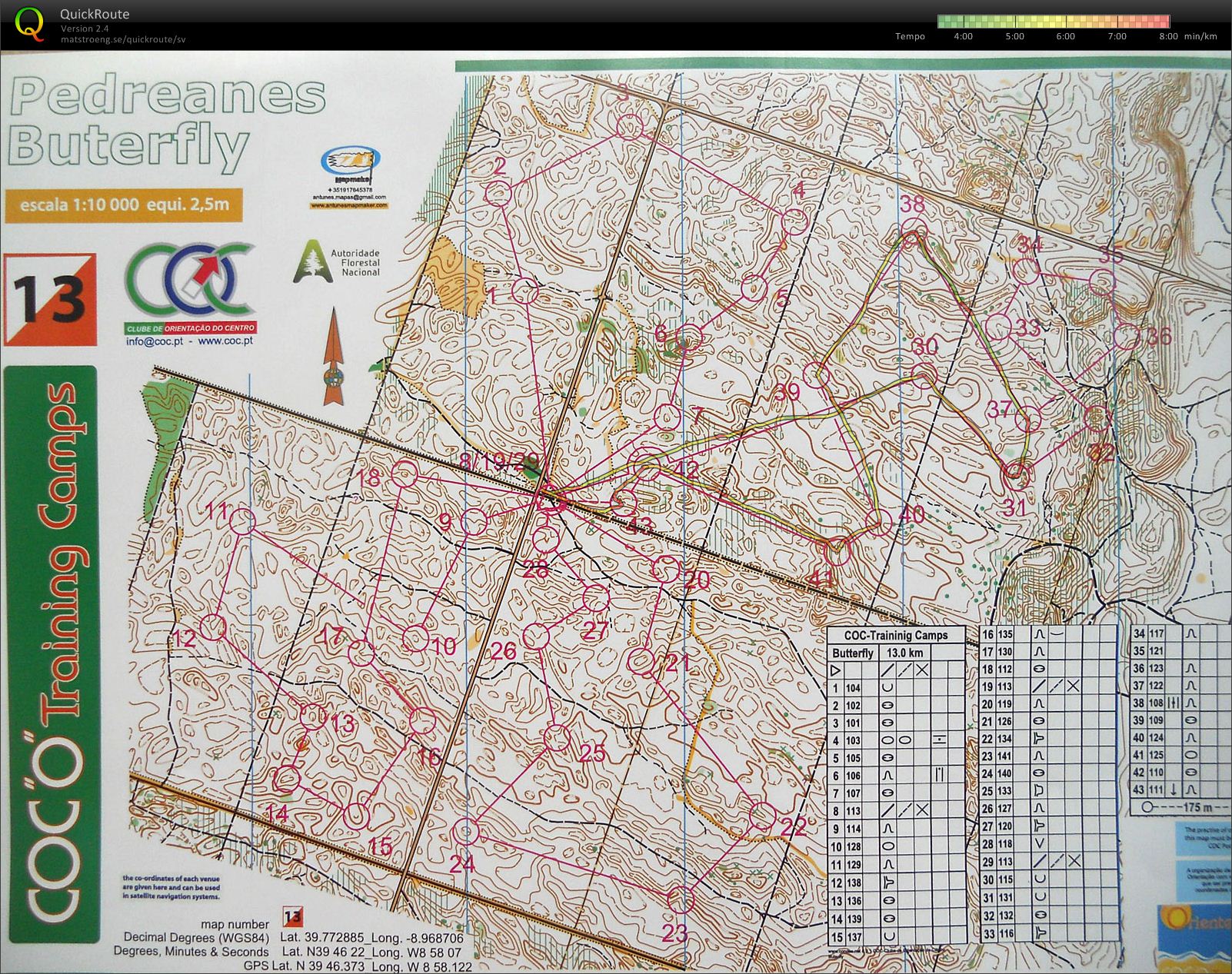The height and width of the screenshot is (974, 1232).
Task: Click the matstroeng.se/quickroute/sv link text
Action: 123,39
